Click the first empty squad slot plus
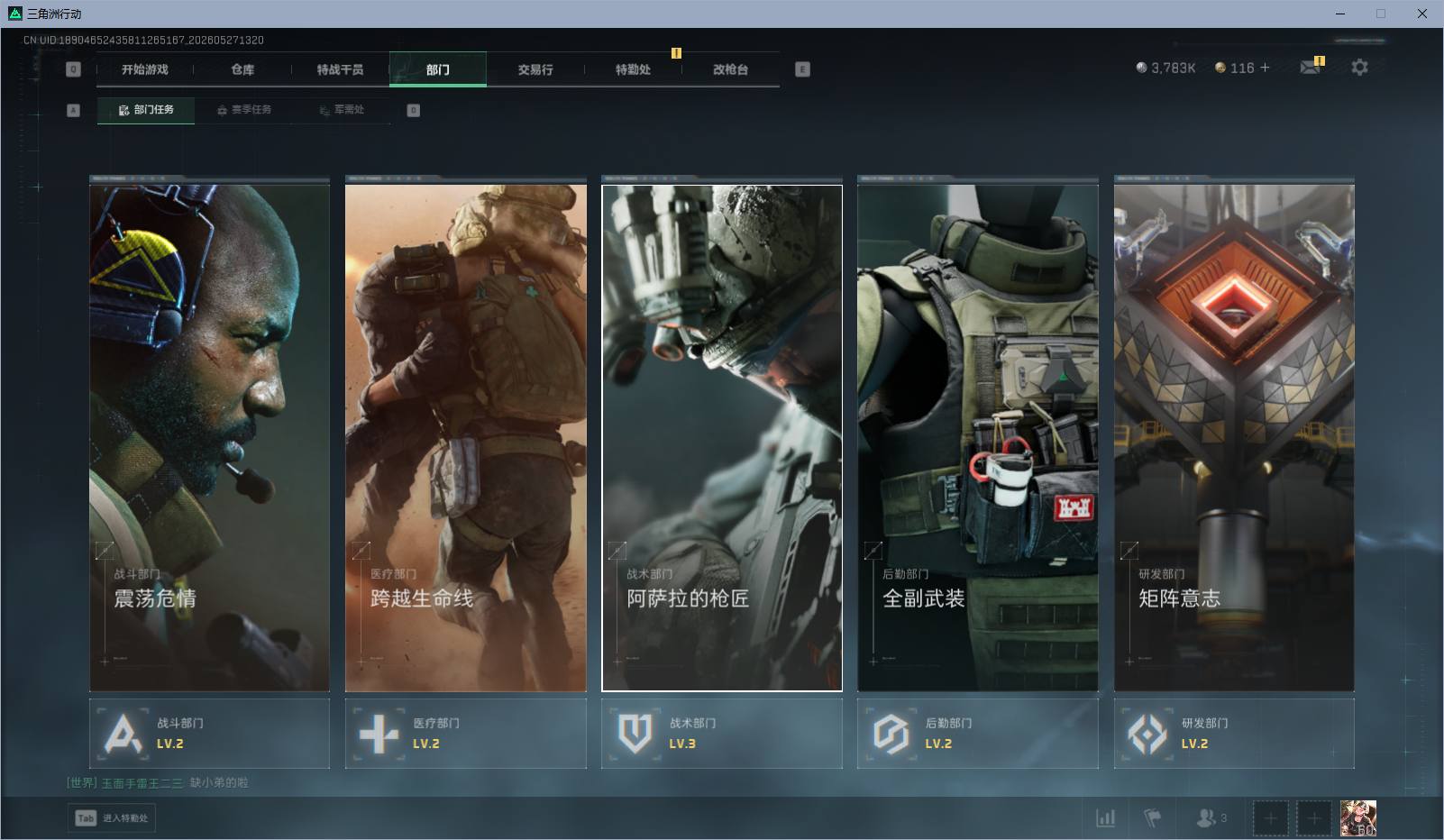This screenshot has height=840, width=1444. point(1270,817)
